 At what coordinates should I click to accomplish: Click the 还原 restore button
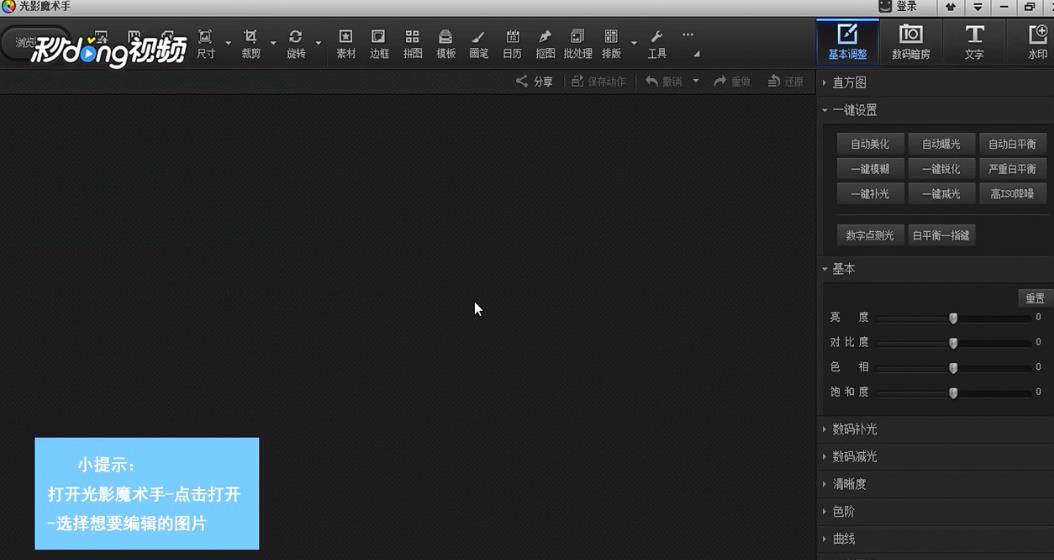point(786,81)
